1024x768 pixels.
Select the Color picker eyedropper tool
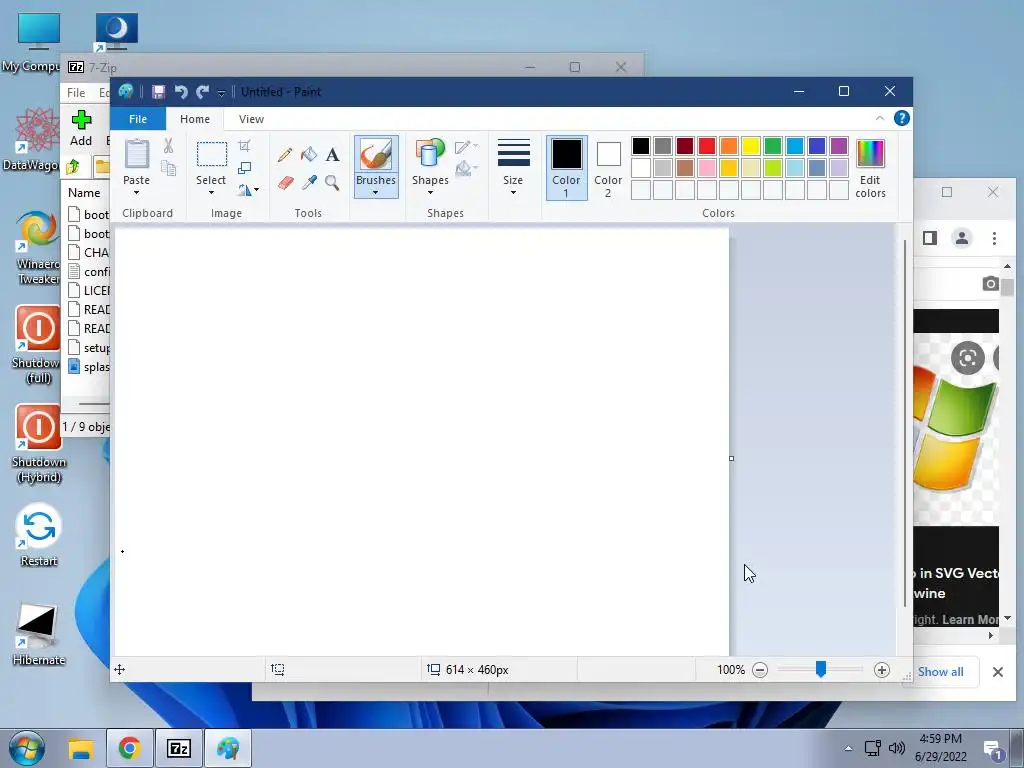pyautogui.click(x=309, y=182)
